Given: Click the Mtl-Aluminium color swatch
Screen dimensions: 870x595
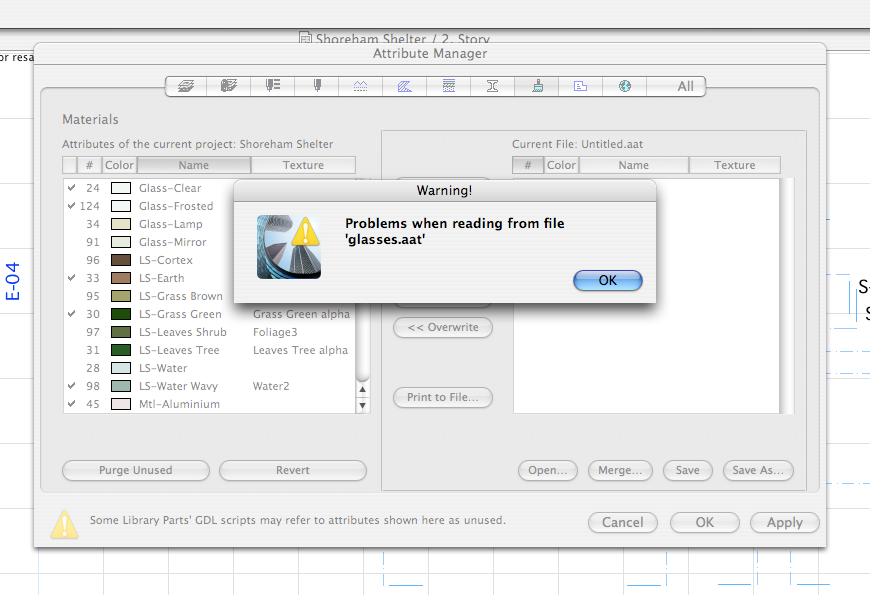Looking at the screenshot, I should [x=121, y=404].
